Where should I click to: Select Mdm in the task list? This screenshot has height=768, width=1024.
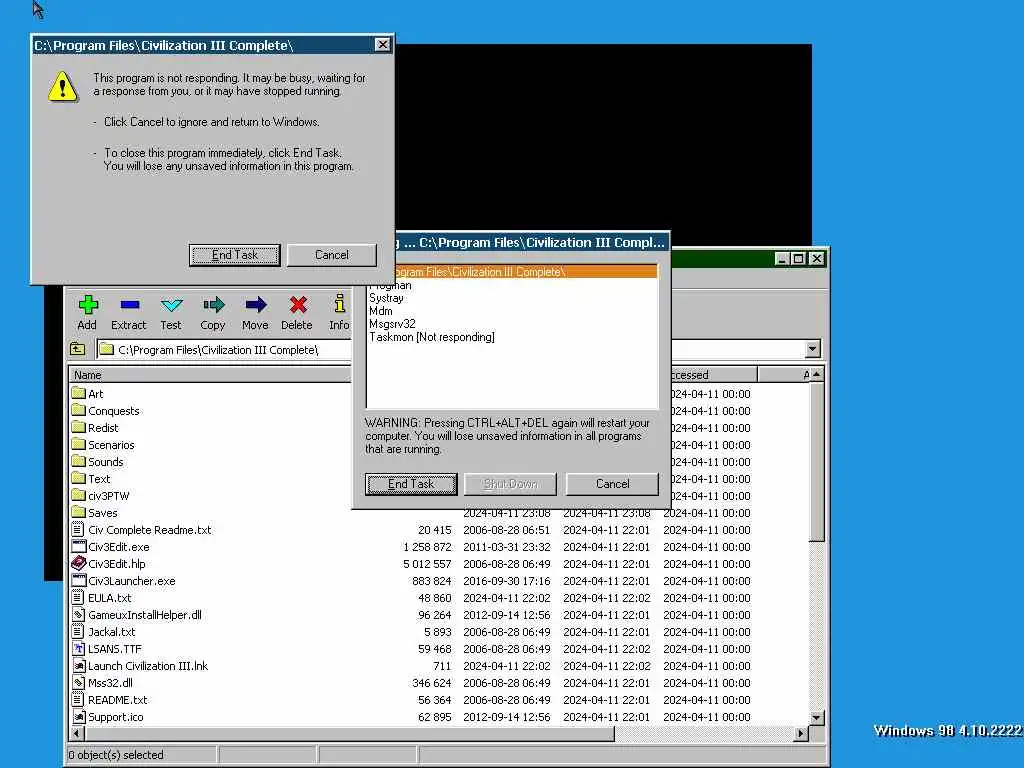[381, 311]
